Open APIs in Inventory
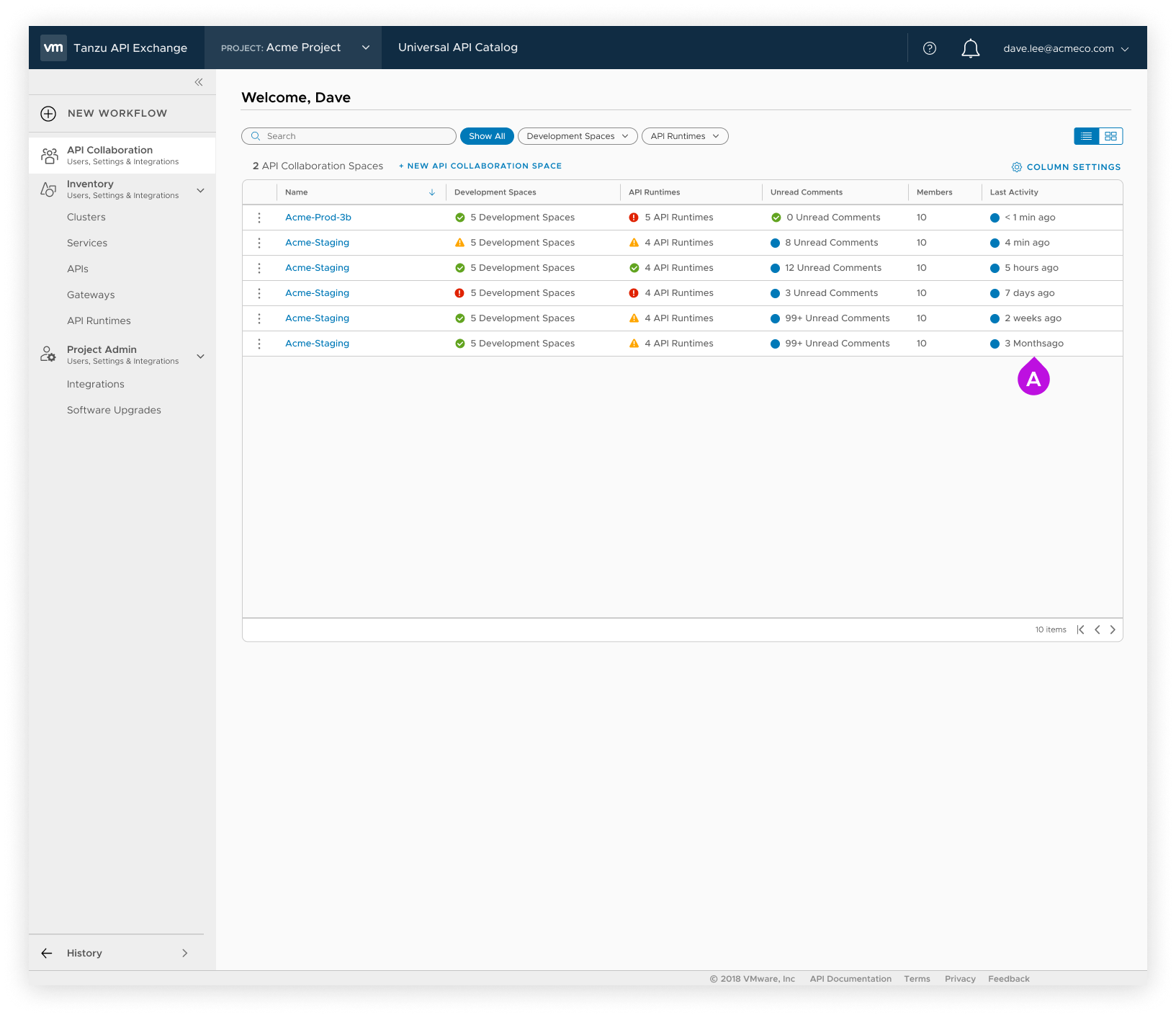Image resolution: width=1176 pixels, height=1017 pixels. coord(78,269)
